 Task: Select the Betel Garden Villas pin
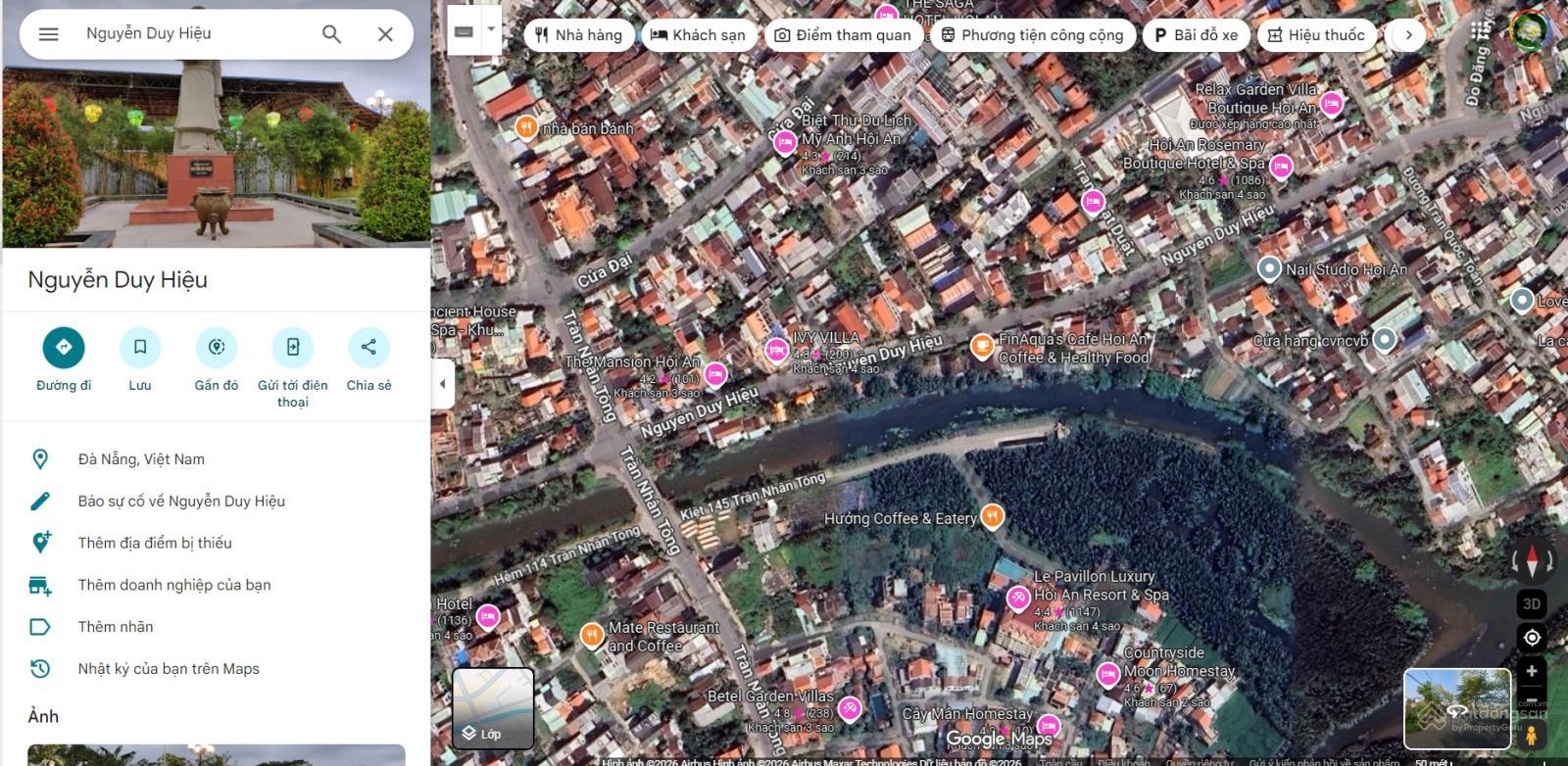[850, 707]
